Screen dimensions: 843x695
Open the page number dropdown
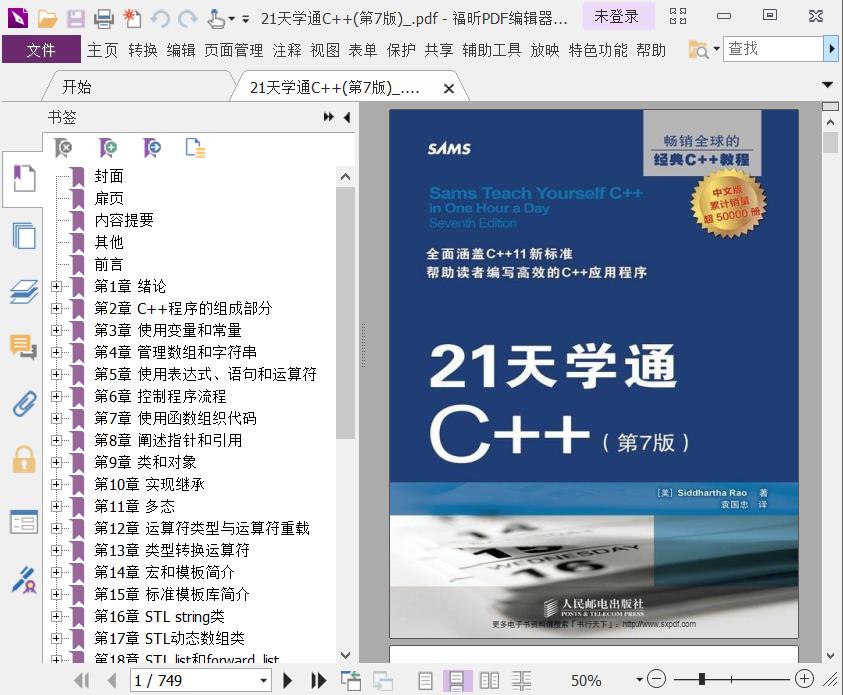click(x=263, y=681)
